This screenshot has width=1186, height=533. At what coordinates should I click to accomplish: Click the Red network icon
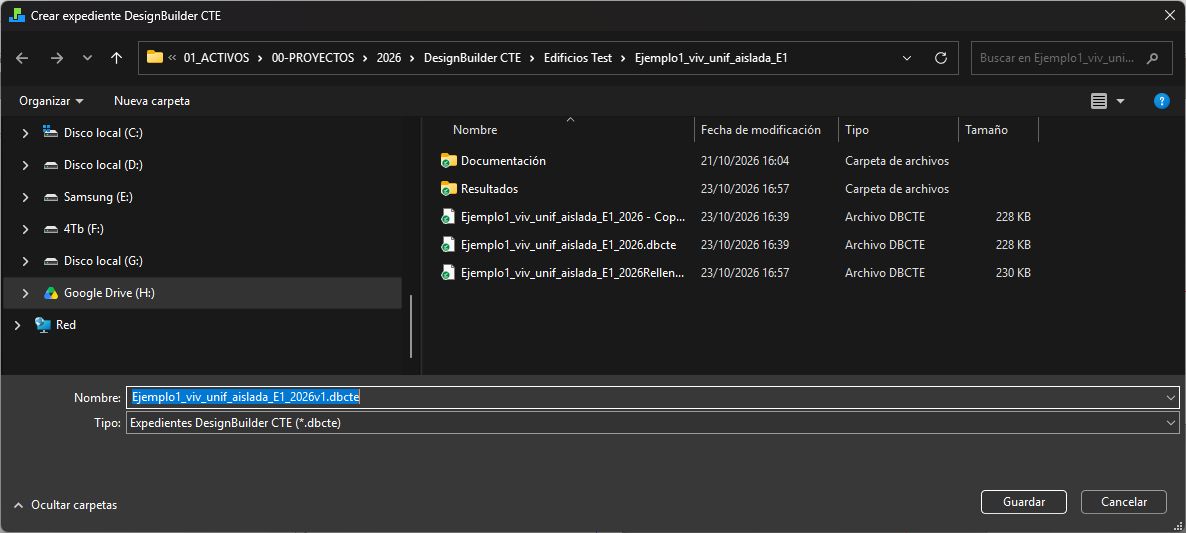(x=43, y=325)
